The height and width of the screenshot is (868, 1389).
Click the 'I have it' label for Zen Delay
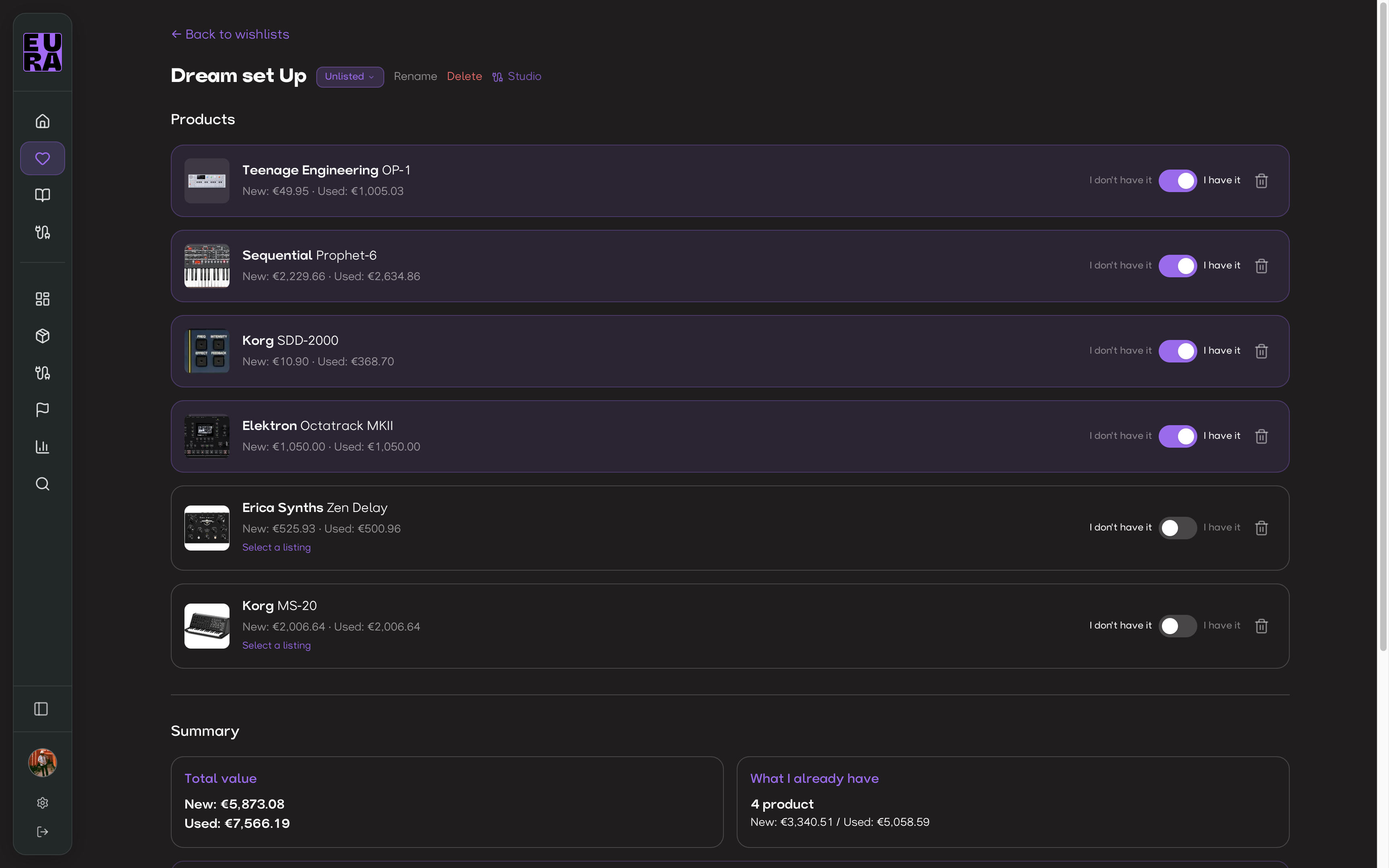pyautogui.click(x=1222, y=528)
